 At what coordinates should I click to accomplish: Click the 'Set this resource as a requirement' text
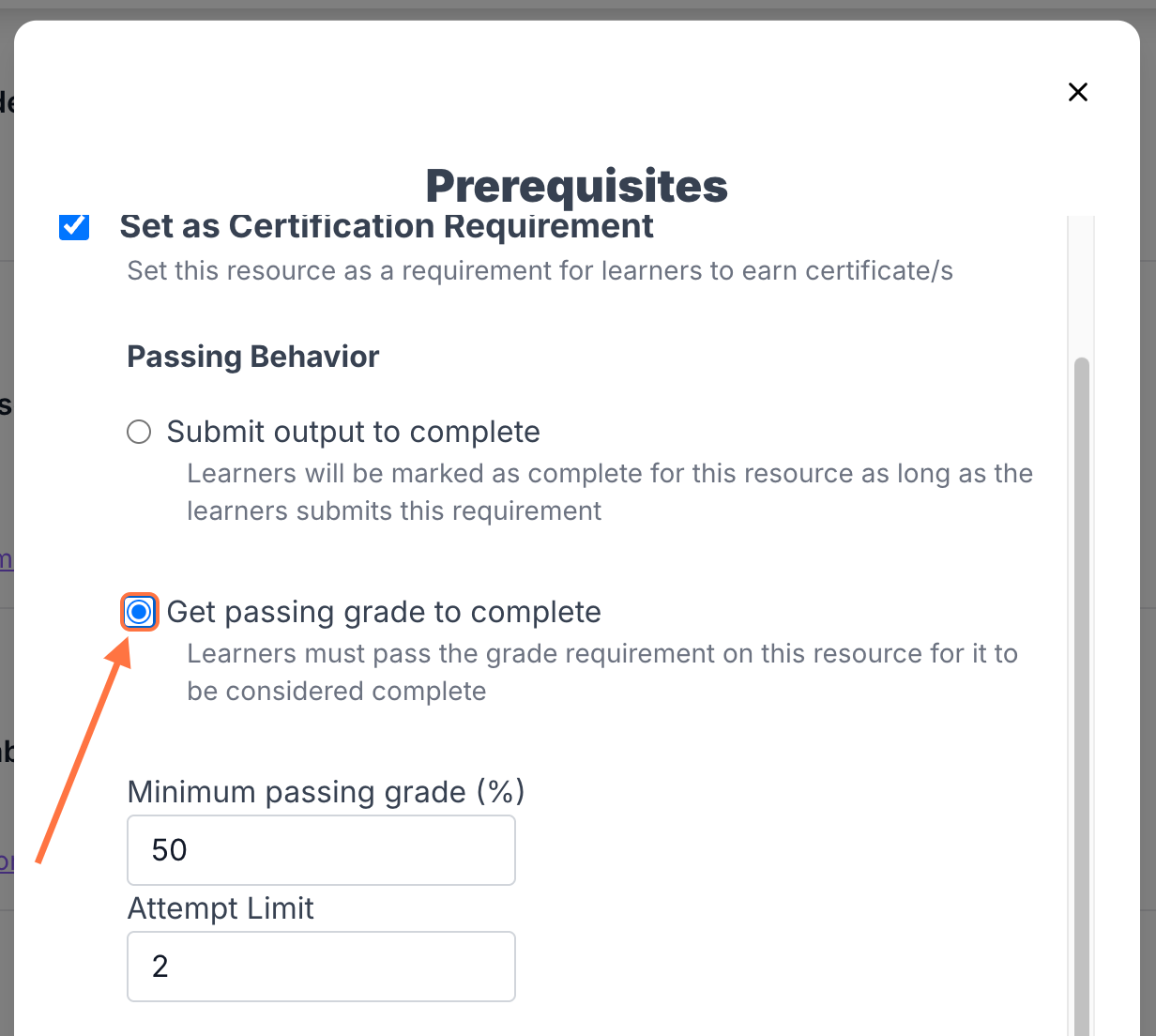click(540, 271)
